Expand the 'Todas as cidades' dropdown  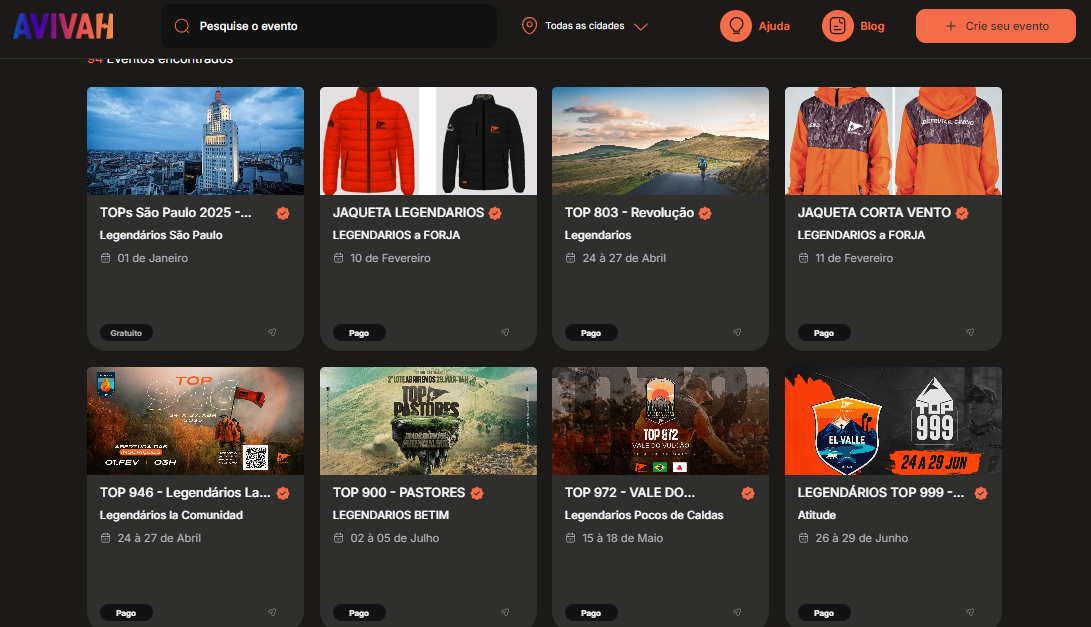point(585,26)
